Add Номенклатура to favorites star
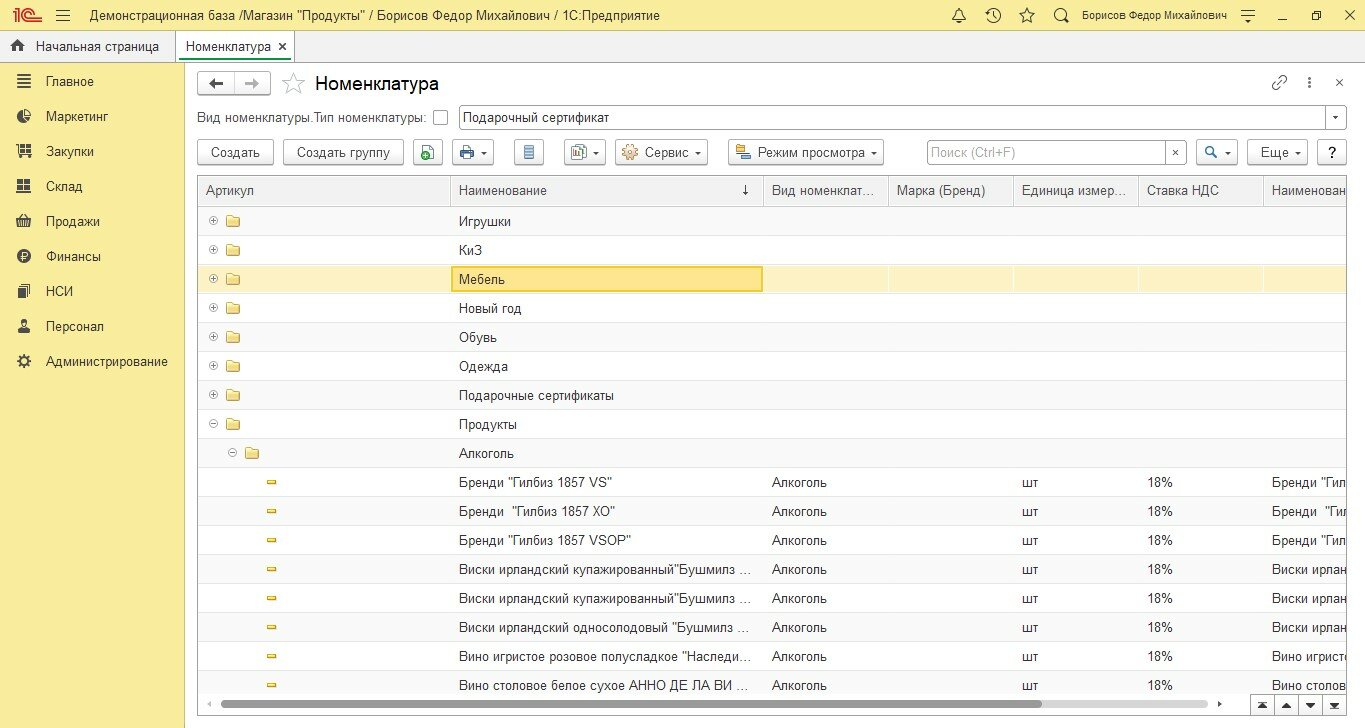Screen dimensions: 1365x728 click(x=292, y=84)
